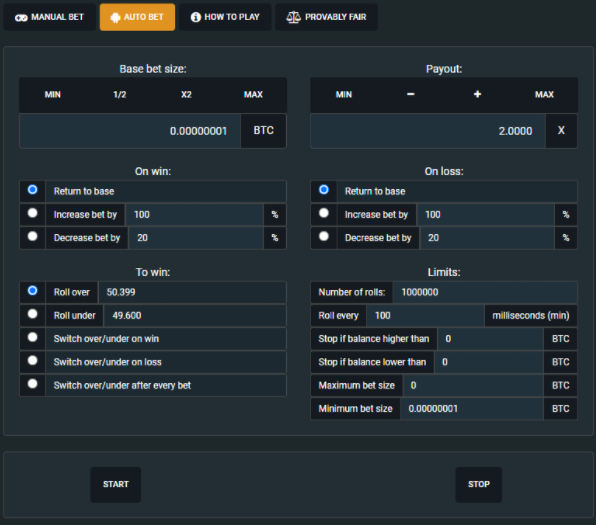Stop the auto betting
The image size is (596, 525).
click(479, 485)
